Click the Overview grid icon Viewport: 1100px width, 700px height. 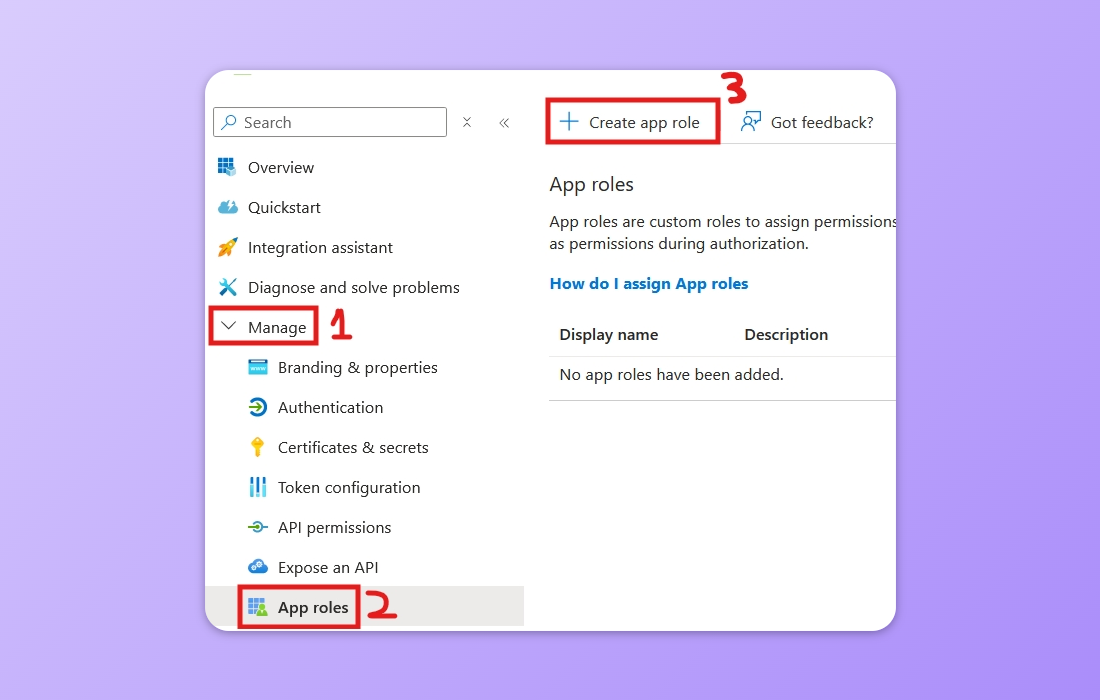click(x=227, y=167)
